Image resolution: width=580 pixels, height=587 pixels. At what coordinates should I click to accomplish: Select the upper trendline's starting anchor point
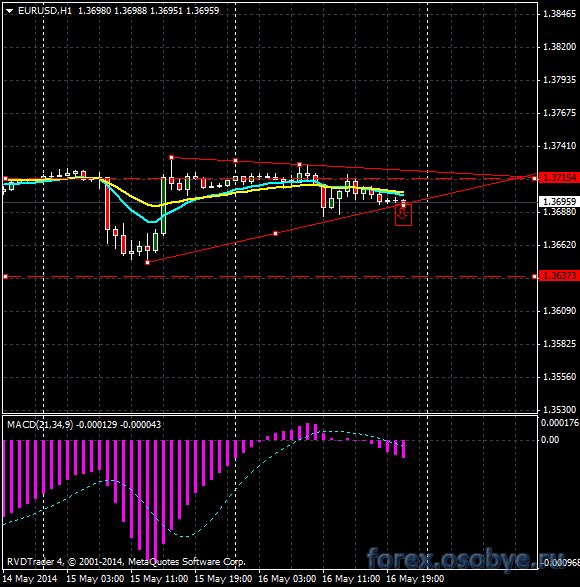(171, 158)
